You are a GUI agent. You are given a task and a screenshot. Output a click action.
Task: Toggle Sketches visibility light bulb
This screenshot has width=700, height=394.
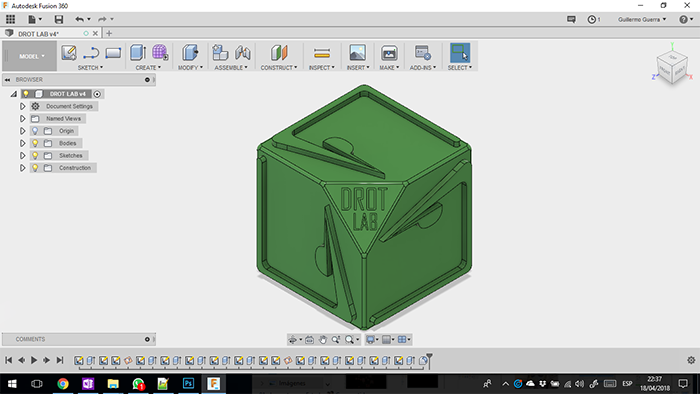[x=35, y=156]
